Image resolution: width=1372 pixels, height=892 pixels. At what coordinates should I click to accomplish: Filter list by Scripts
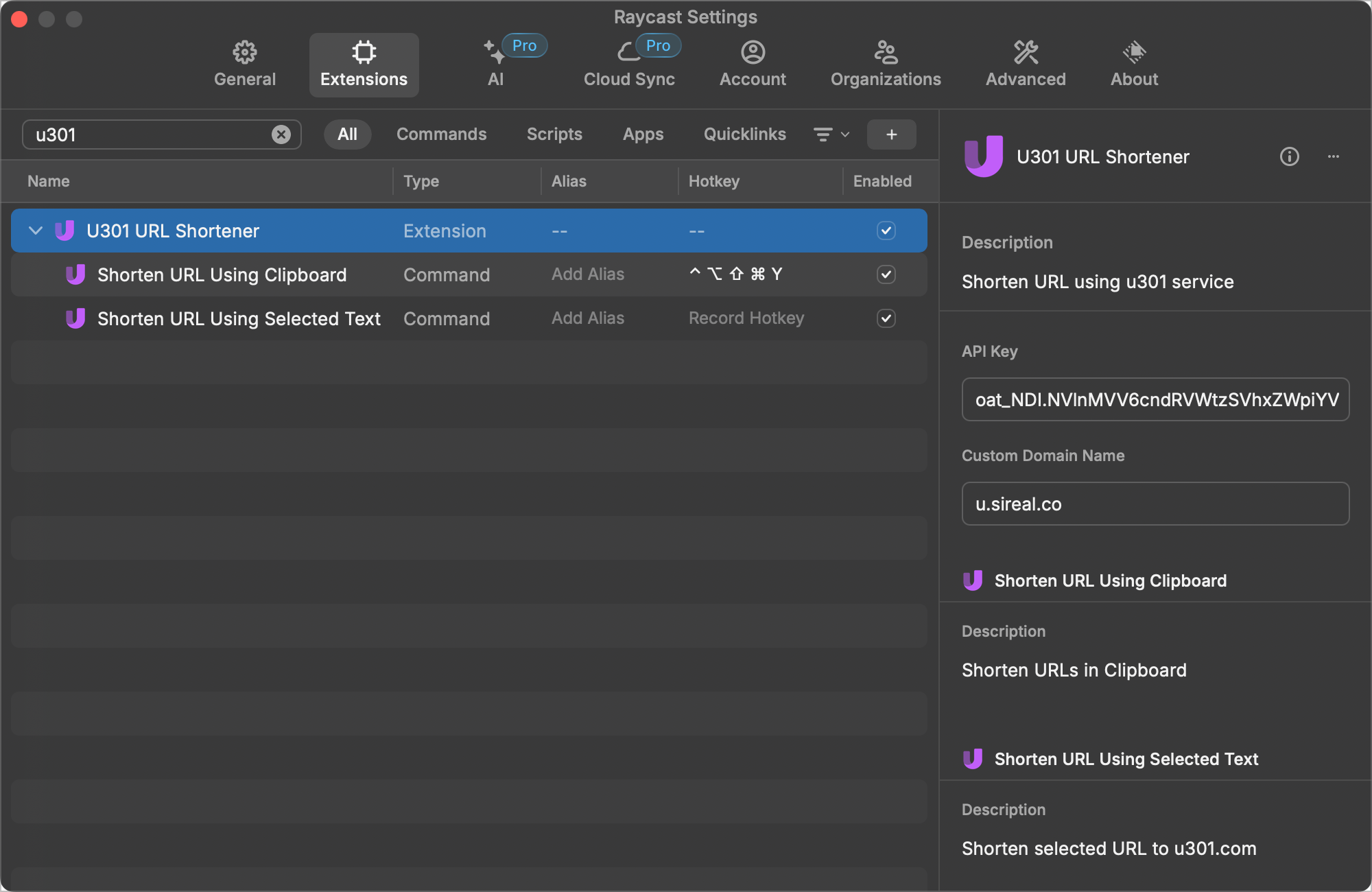coord(554,134)
